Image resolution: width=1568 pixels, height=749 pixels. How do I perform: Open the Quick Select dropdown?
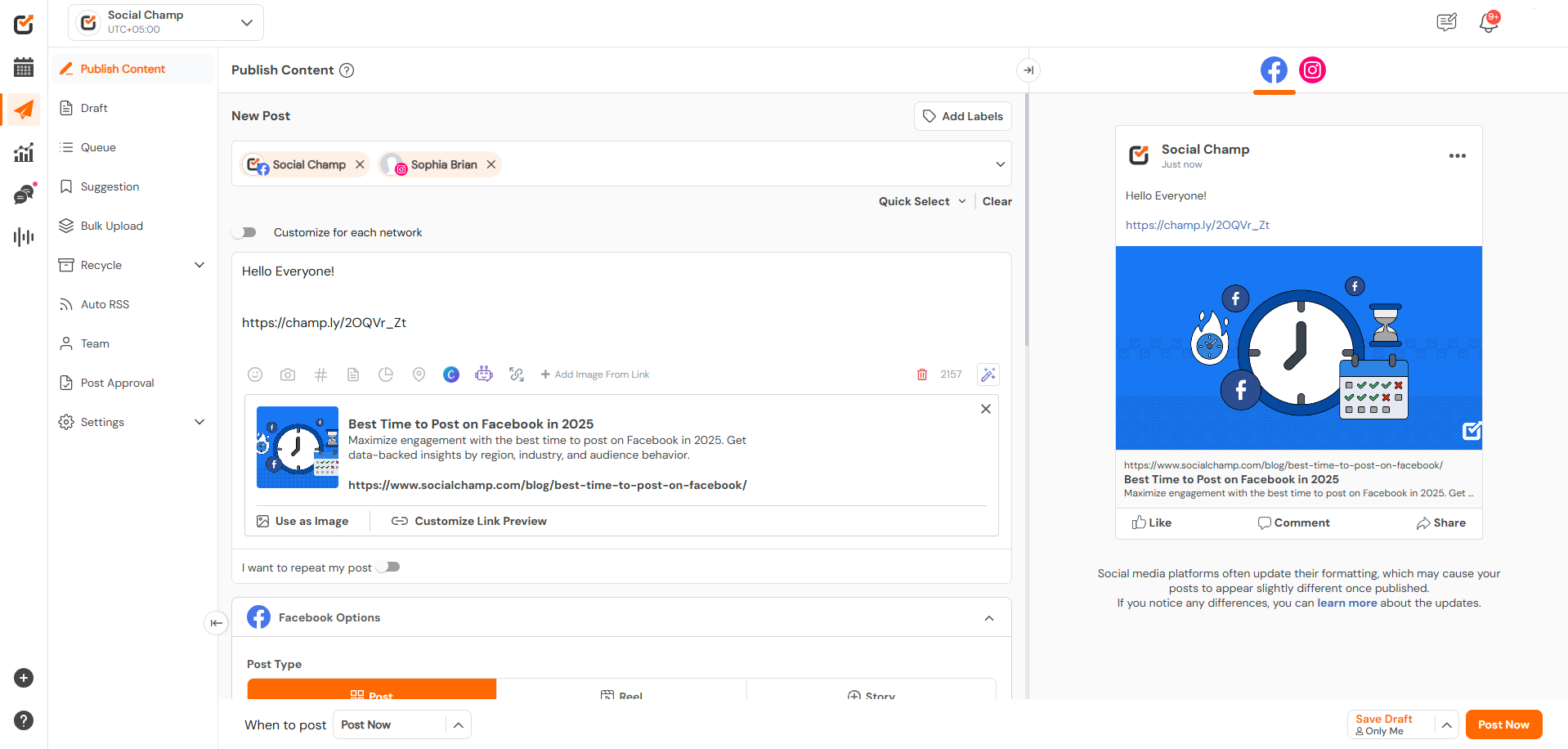[922, 201]
